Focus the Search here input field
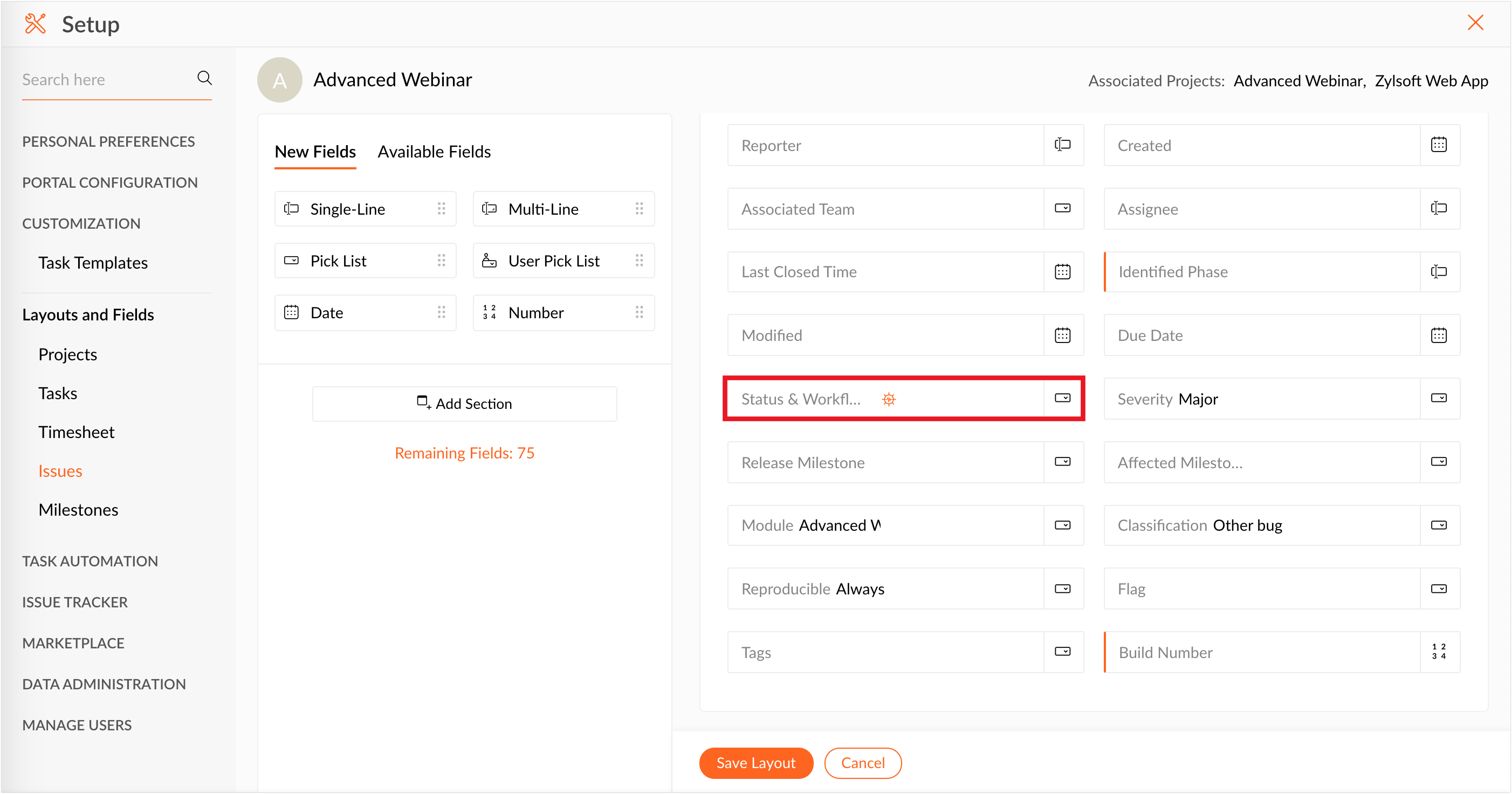The width and height of the screenshot is (1512, 794). click(106, 80)
